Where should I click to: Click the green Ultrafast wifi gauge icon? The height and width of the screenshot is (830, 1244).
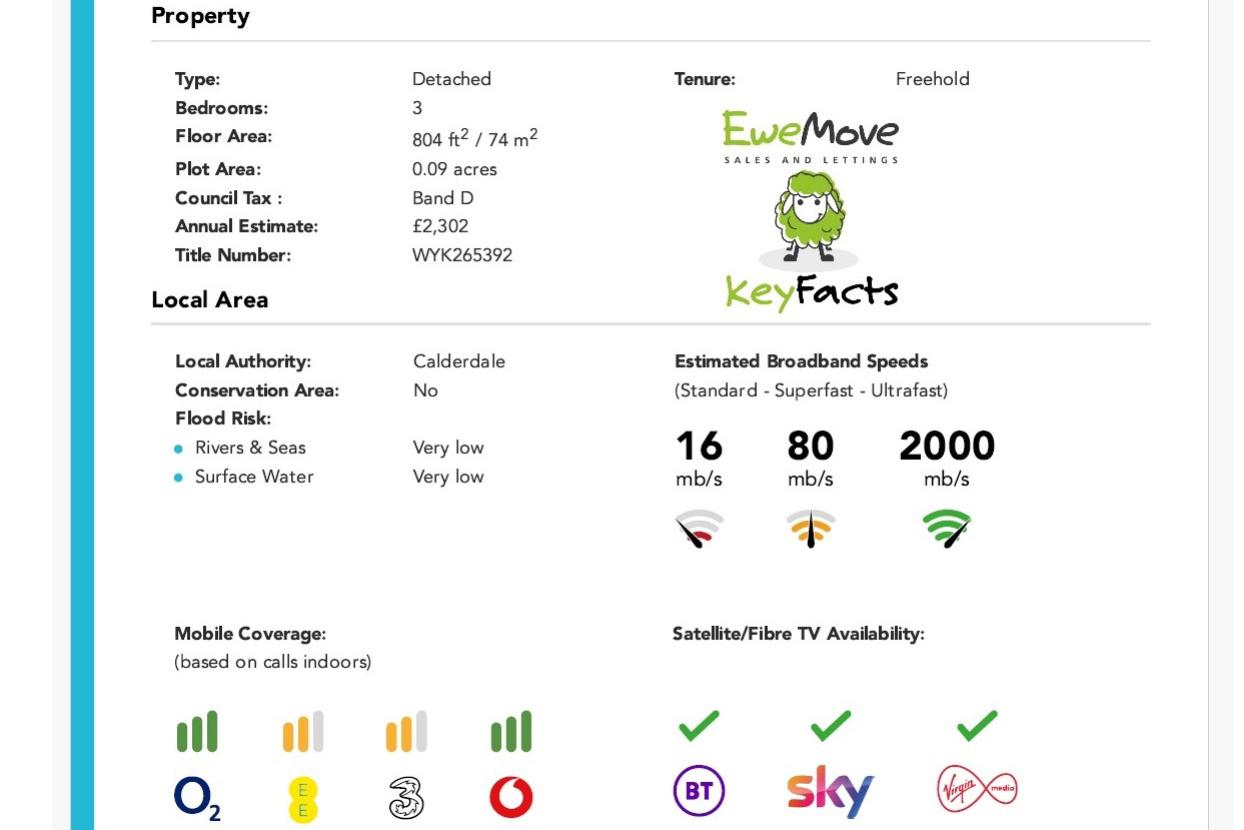[x=947, y=528]
